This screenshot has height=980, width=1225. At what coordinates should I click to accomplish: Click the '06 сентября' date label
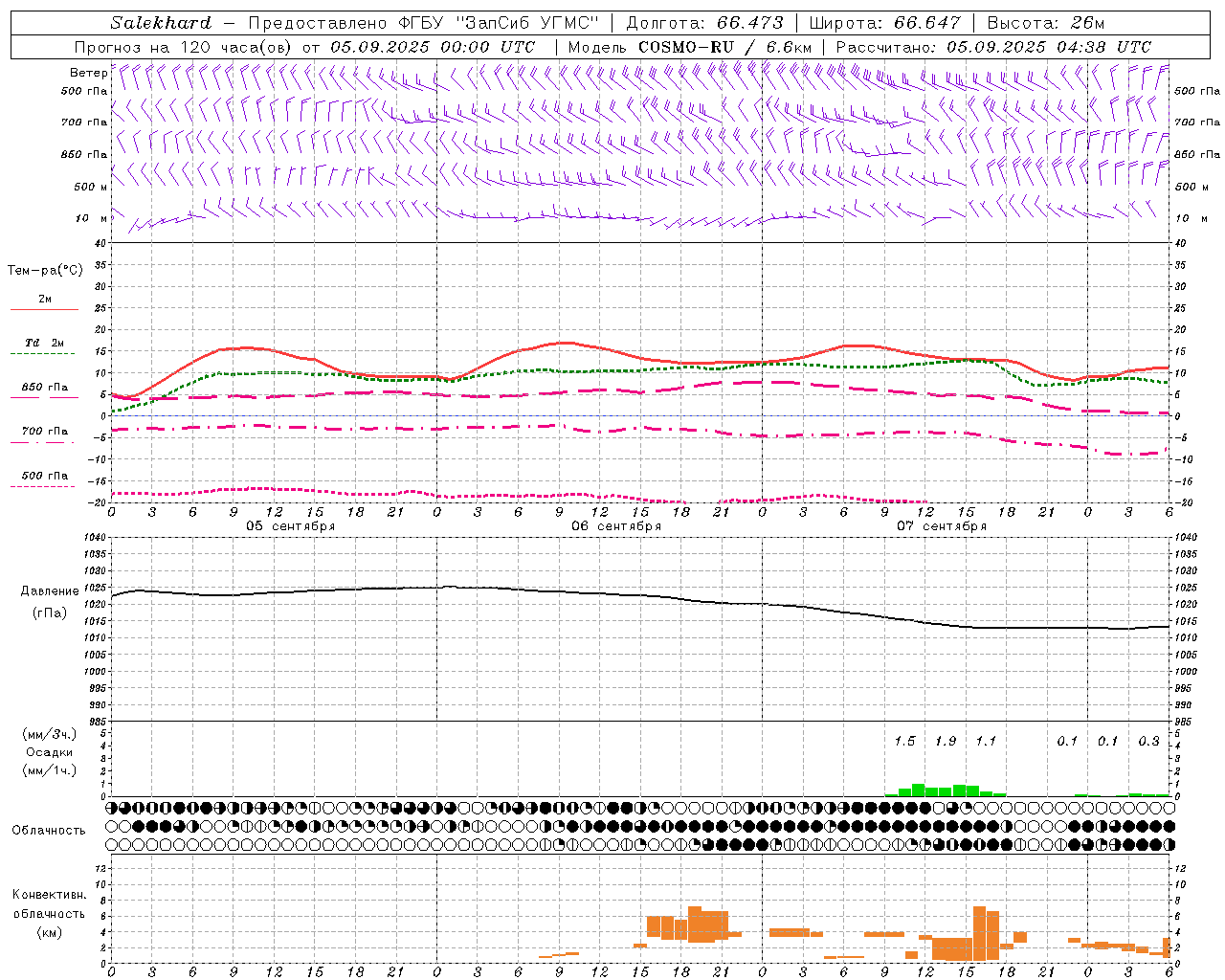(616, 526)
